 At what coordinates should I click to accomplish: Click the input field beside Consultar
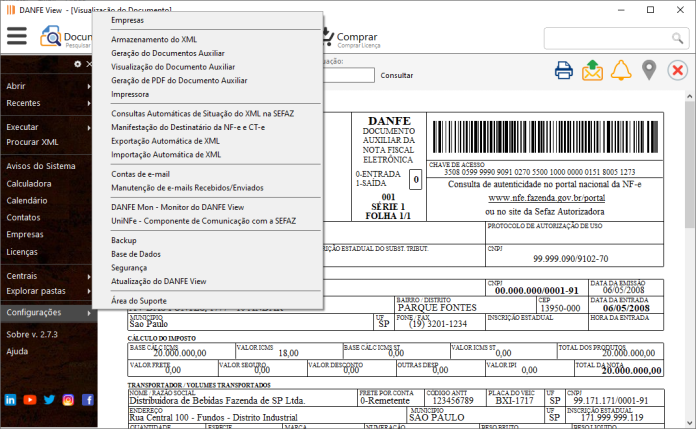[349, 75]
